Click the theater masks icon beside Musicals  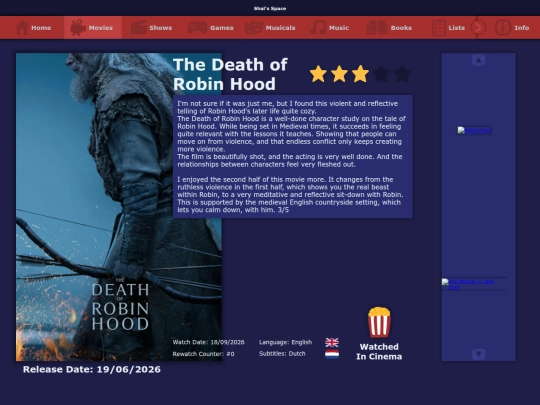(x=254, y=28)
